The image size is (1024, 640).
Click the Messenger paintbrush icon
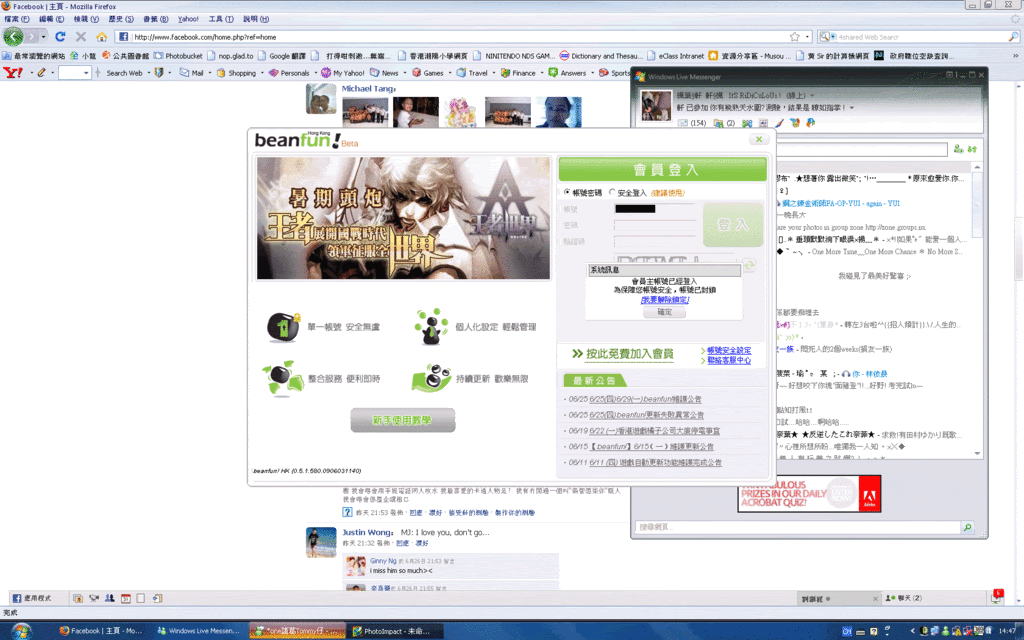point(779,123)
